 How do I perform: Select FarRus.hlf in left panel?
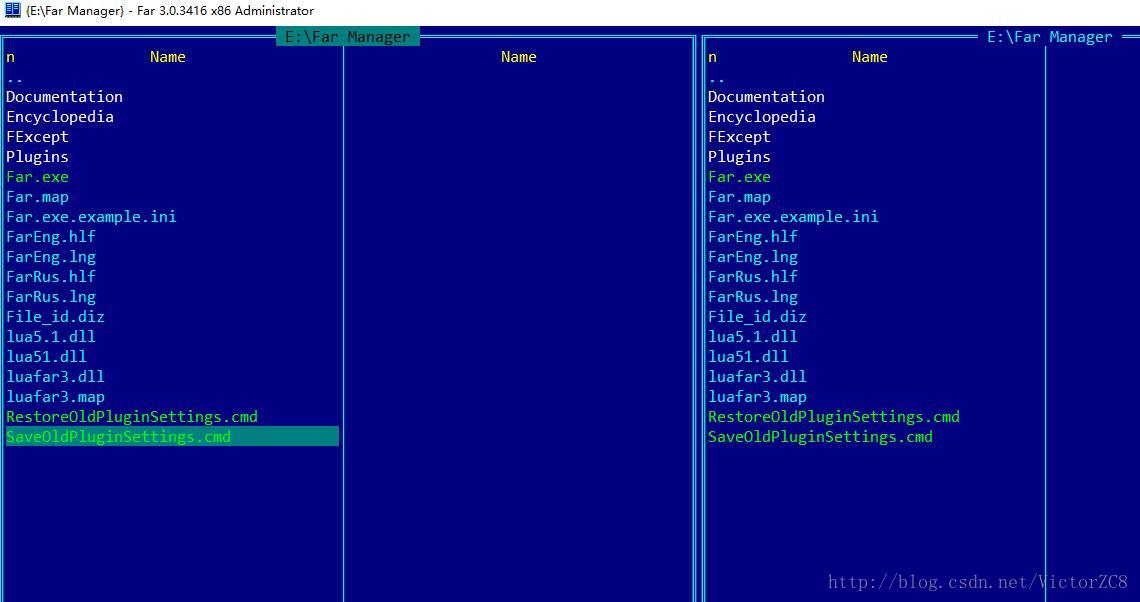(x=51, y=277)
